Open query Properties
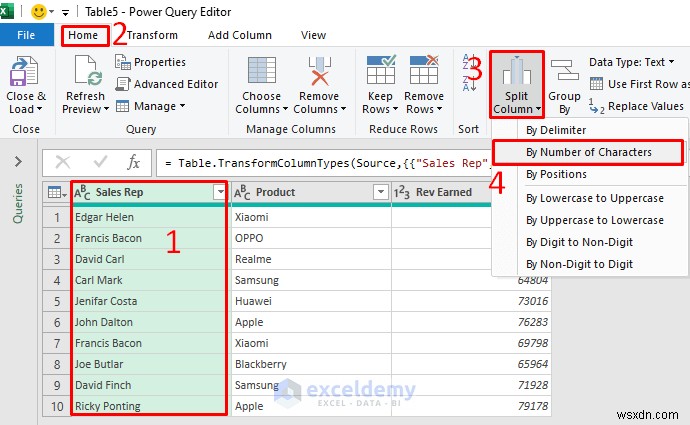The image size is (690, 425). tap(150, 62)
